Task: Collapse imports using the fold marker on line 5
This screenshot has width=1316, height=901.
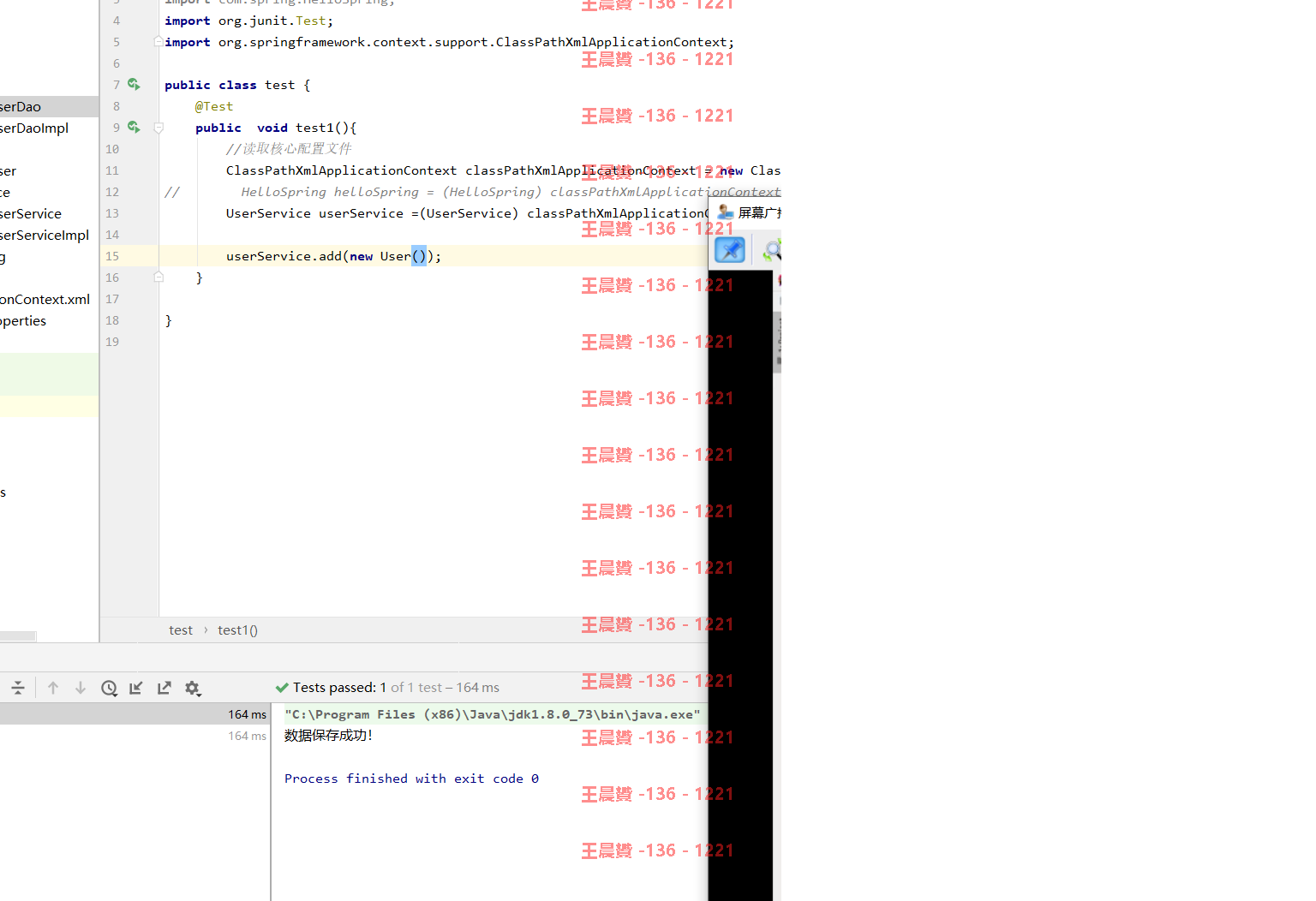Action: 159,41
